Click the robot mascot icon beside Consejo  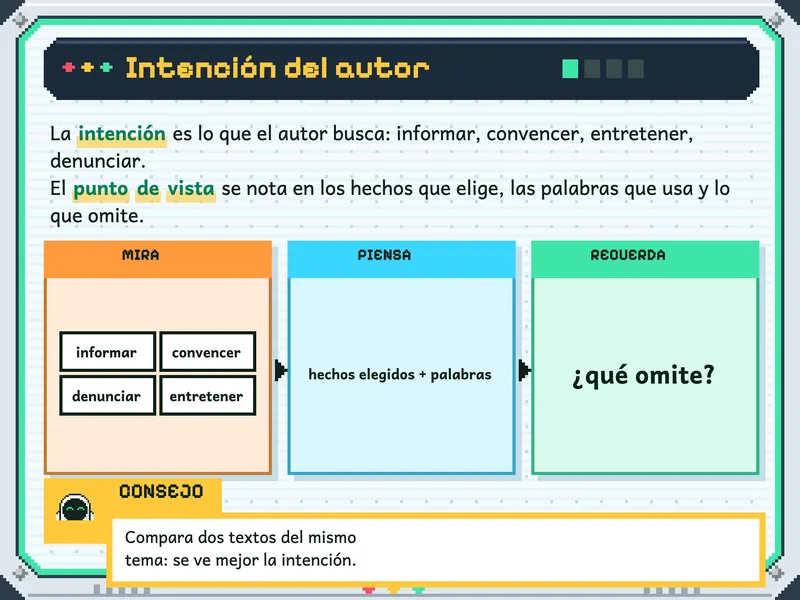pyautogui.click(x=75, y=508)
